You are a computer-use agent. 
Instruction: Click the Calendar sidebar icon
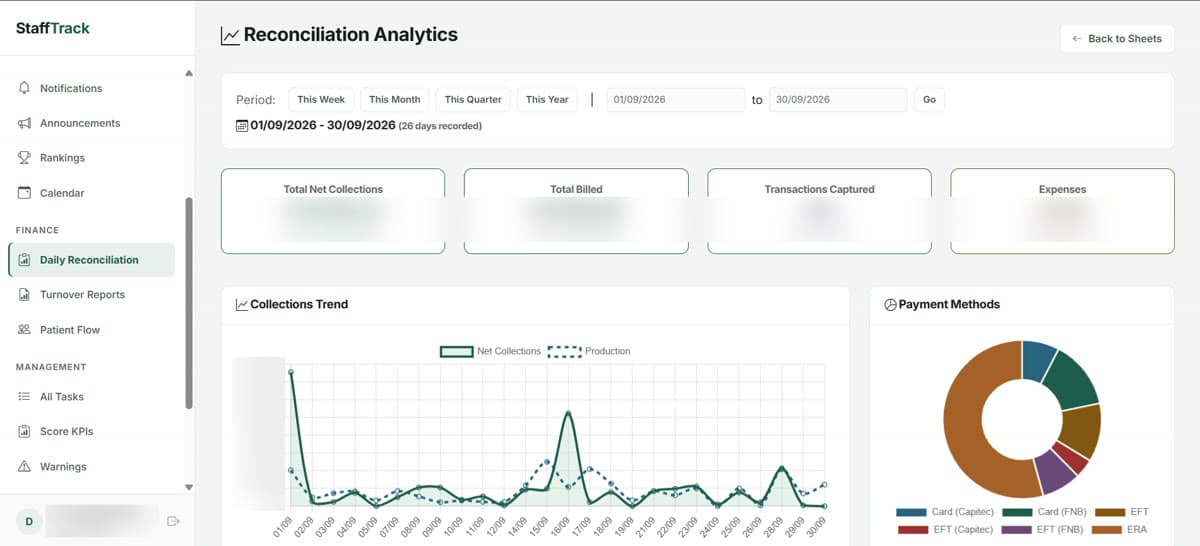pyautogui.click(x=24, y=193)
